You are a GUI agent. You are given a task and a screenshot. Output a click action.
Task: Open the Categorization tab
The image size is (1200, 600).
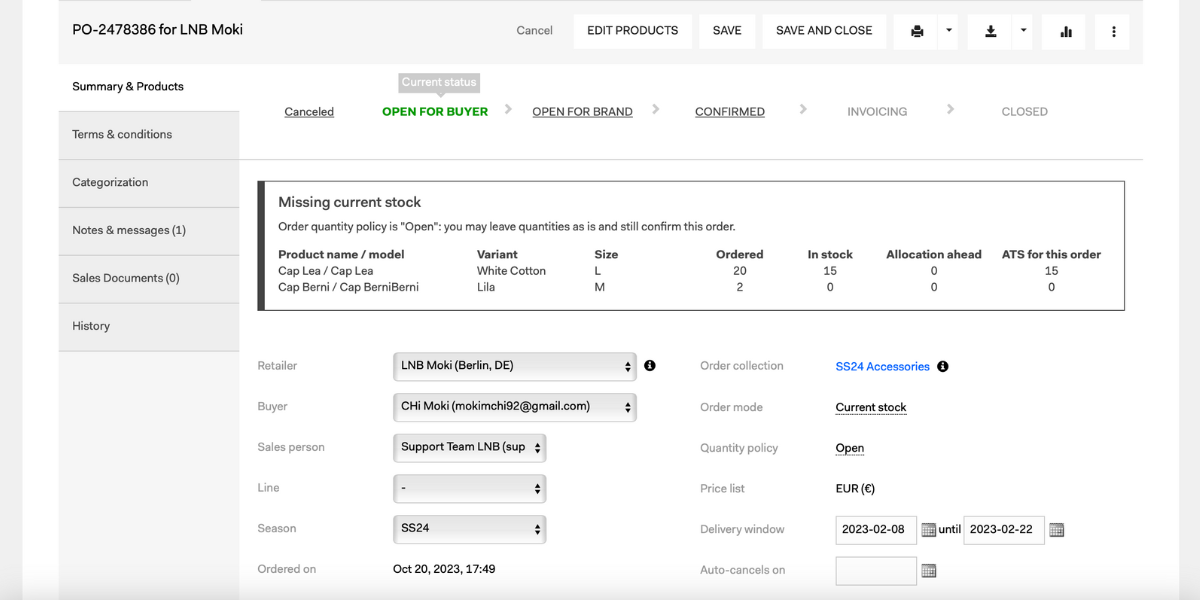click(x=149, y=183)
